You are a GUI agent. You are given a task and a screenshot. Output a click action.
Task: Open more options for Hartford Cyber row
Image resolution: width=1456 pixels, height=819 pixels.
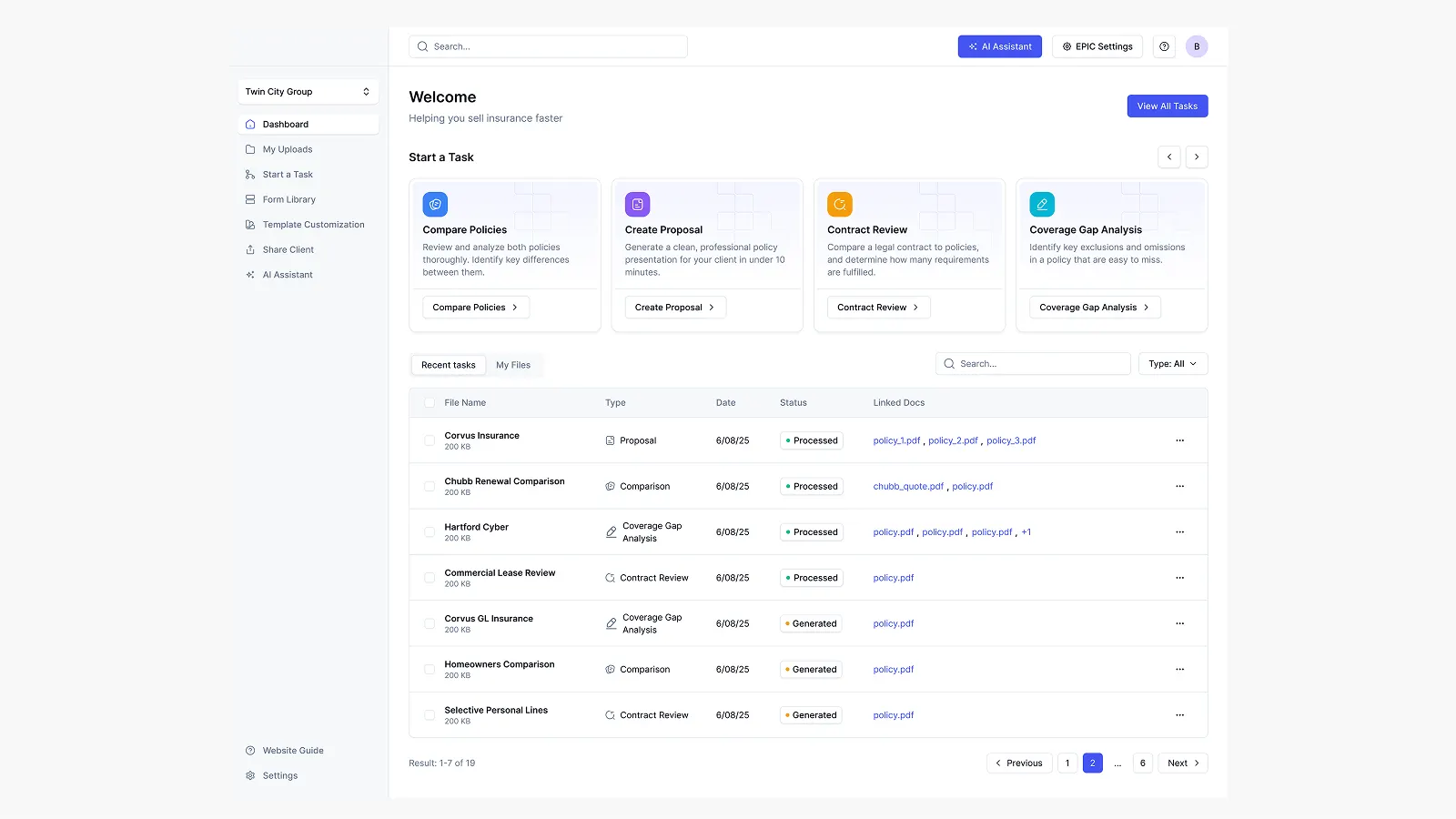coord(1180,532)
